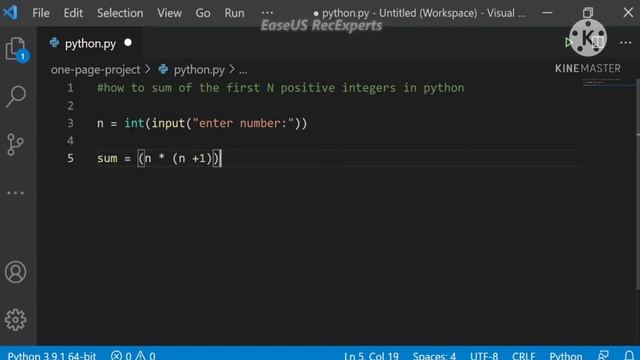Screen dimensions: 640x360
Task: Change CRLF end of line sequence
Action: 523,356
